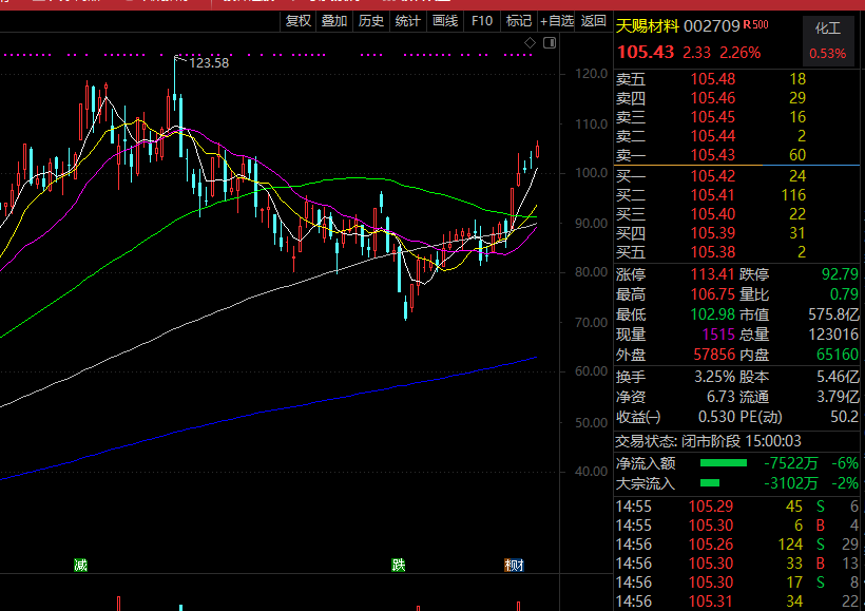
Task: Add stock via +自选 button
Action: [x=557, y=21]
